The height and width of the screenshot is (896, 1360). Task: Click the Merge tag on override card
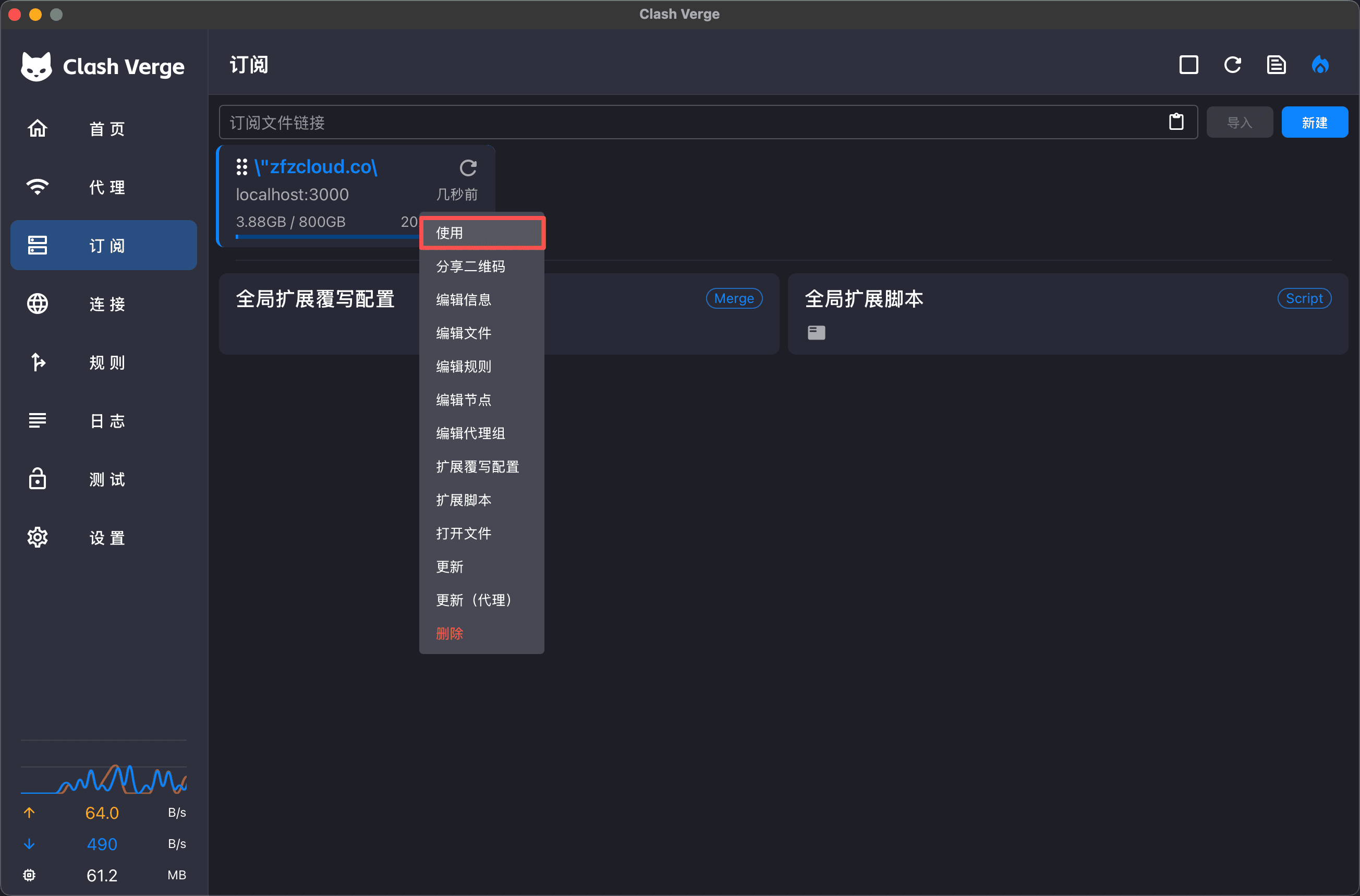pyautogui.click(x=734, y=298)
